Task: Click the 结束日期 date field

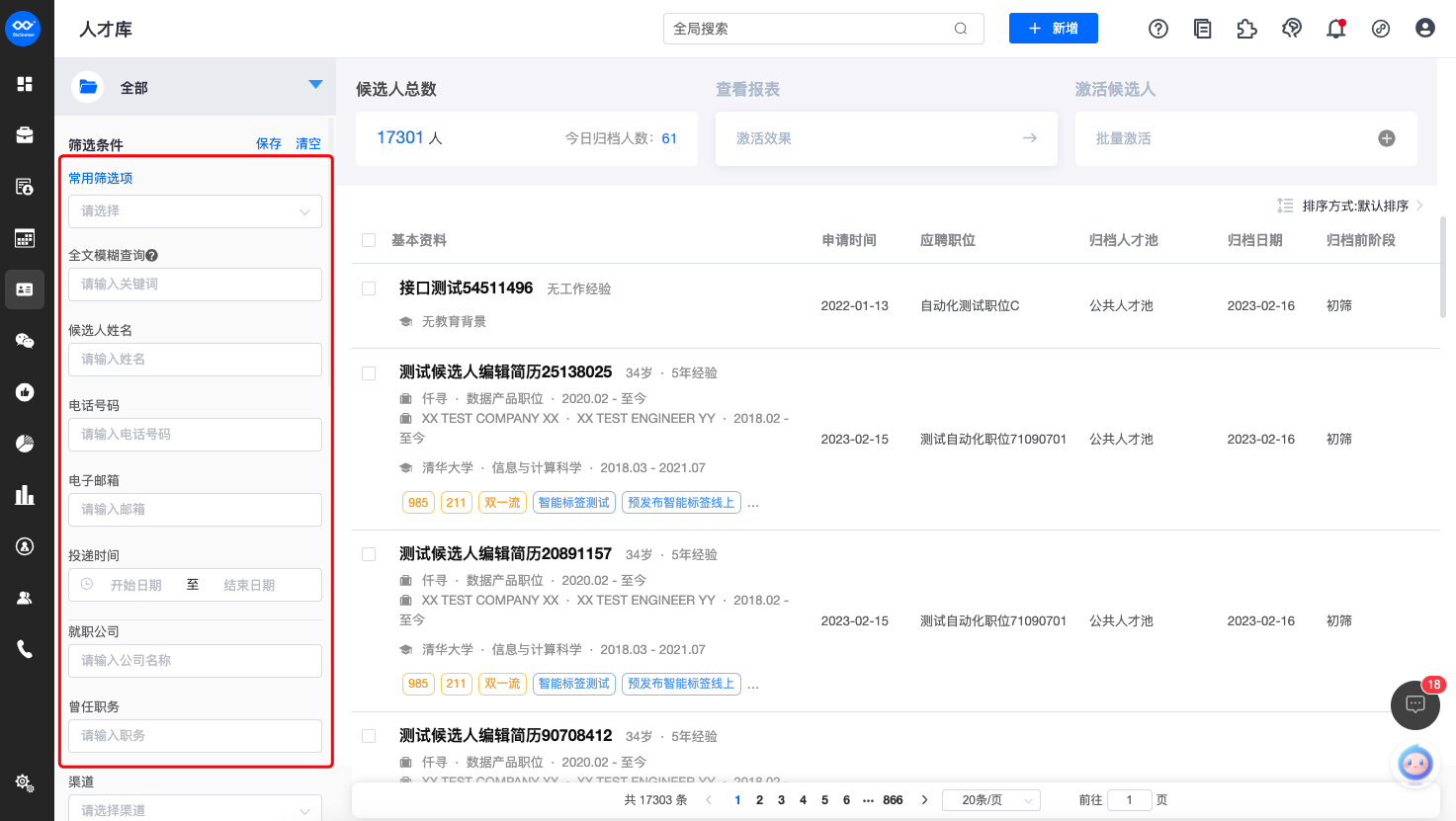Action: point(249,585)
